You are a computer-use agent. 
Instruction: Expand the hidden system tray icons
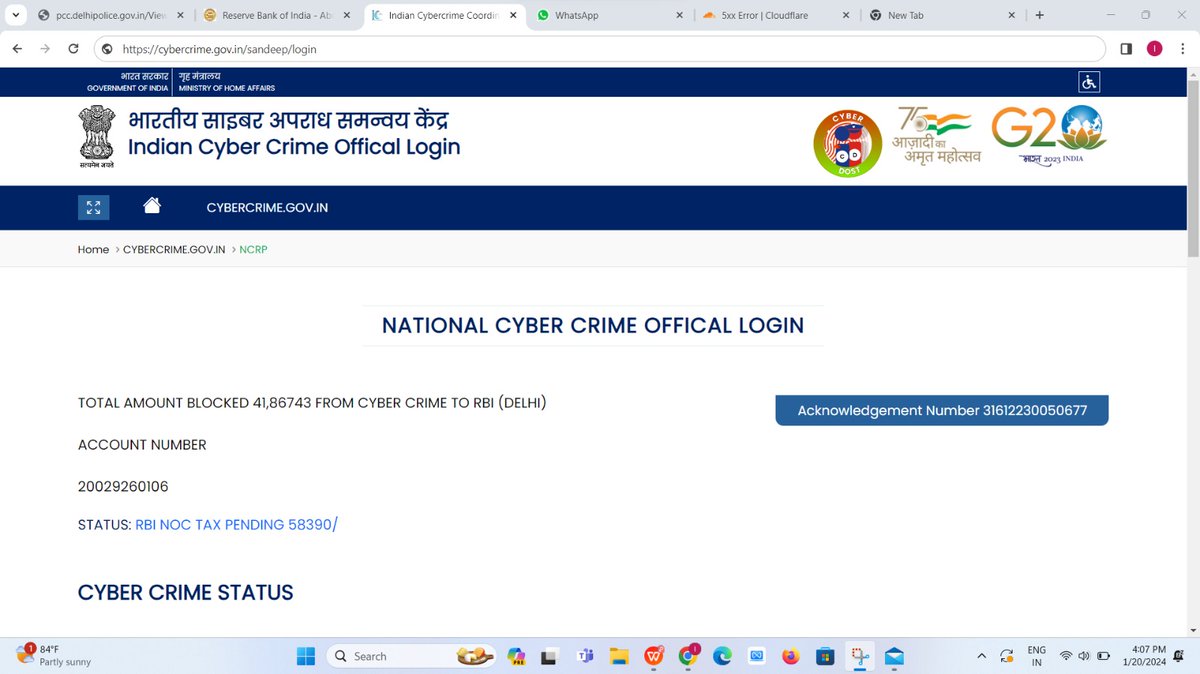tap(981, 656)
